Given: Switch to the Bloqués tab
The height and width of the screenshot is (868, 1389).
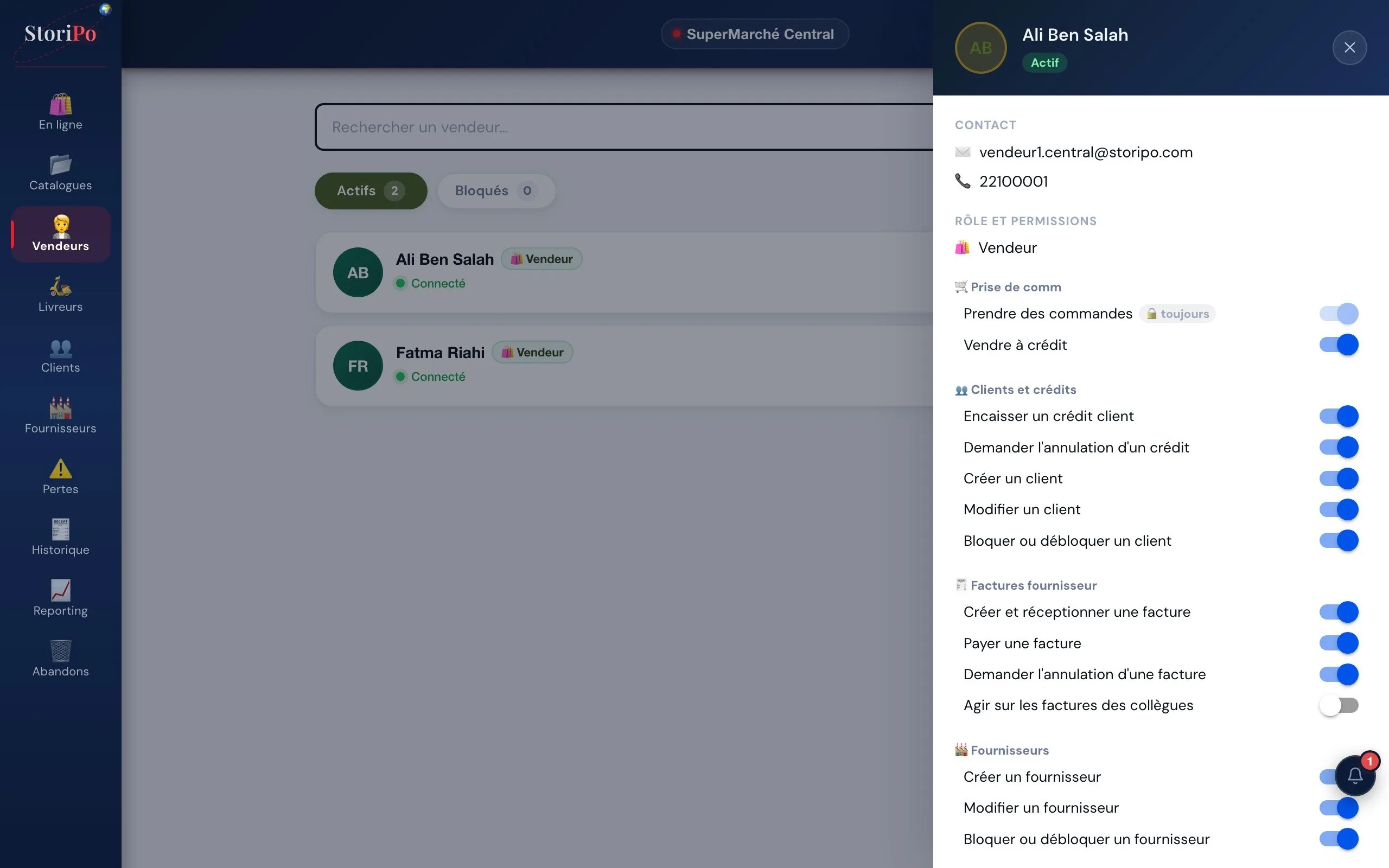Looking at the screenshot, I should pyautogui.click(x=496, y=190).
